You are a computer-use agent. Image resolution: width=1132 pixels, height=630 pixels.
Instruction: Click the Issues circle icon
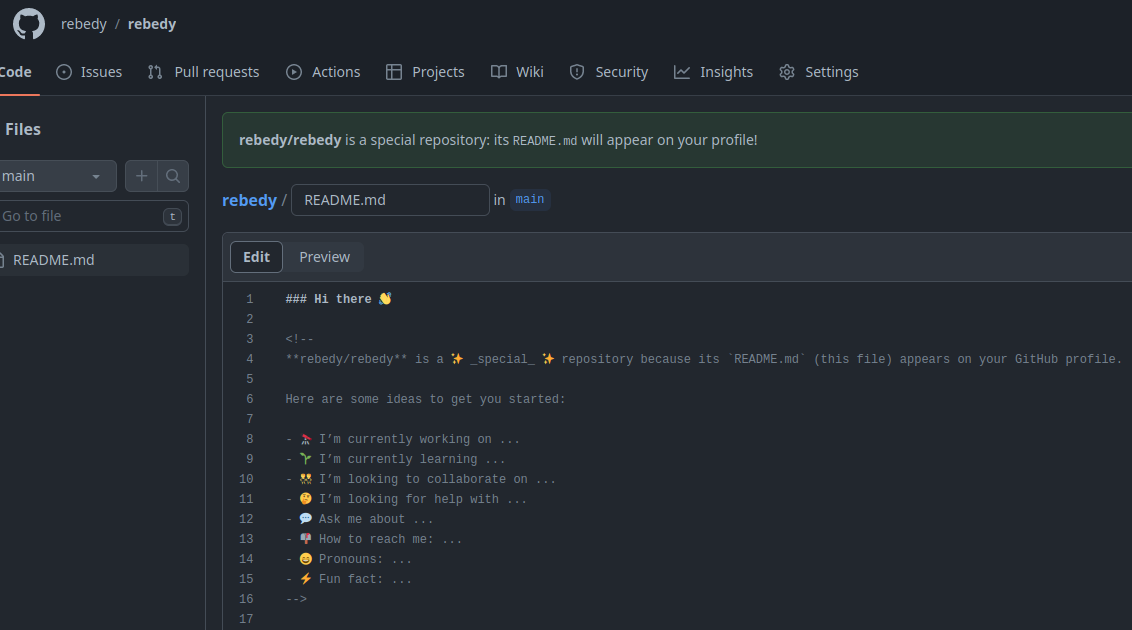pos(64,72)
